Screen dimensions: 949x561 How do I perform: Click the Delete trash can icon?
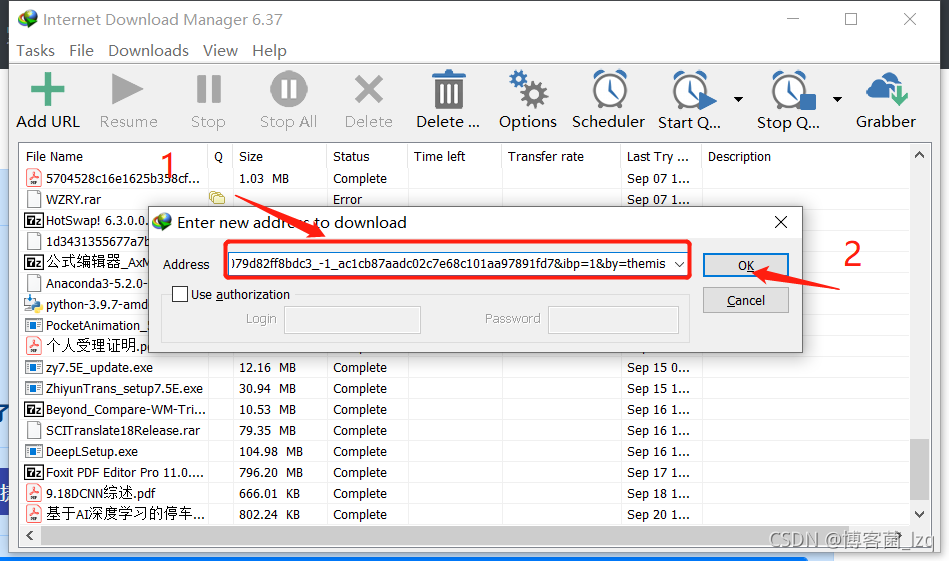[x=448, y=89]
